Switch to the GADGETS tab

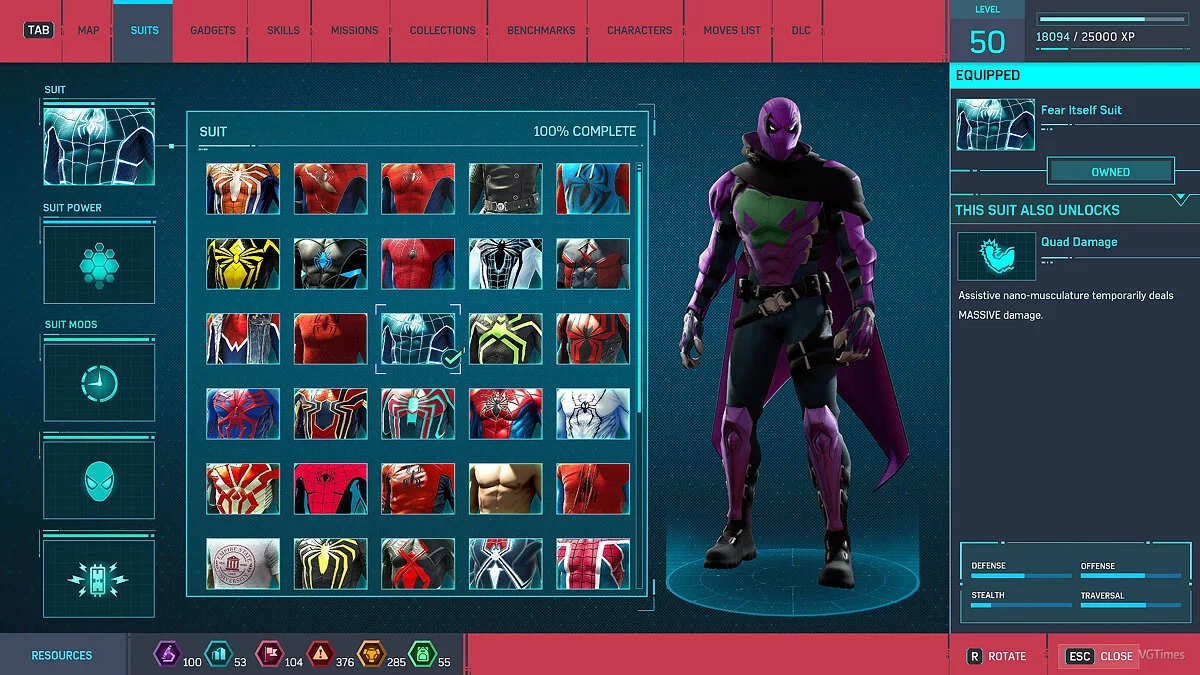click(212, 30)
